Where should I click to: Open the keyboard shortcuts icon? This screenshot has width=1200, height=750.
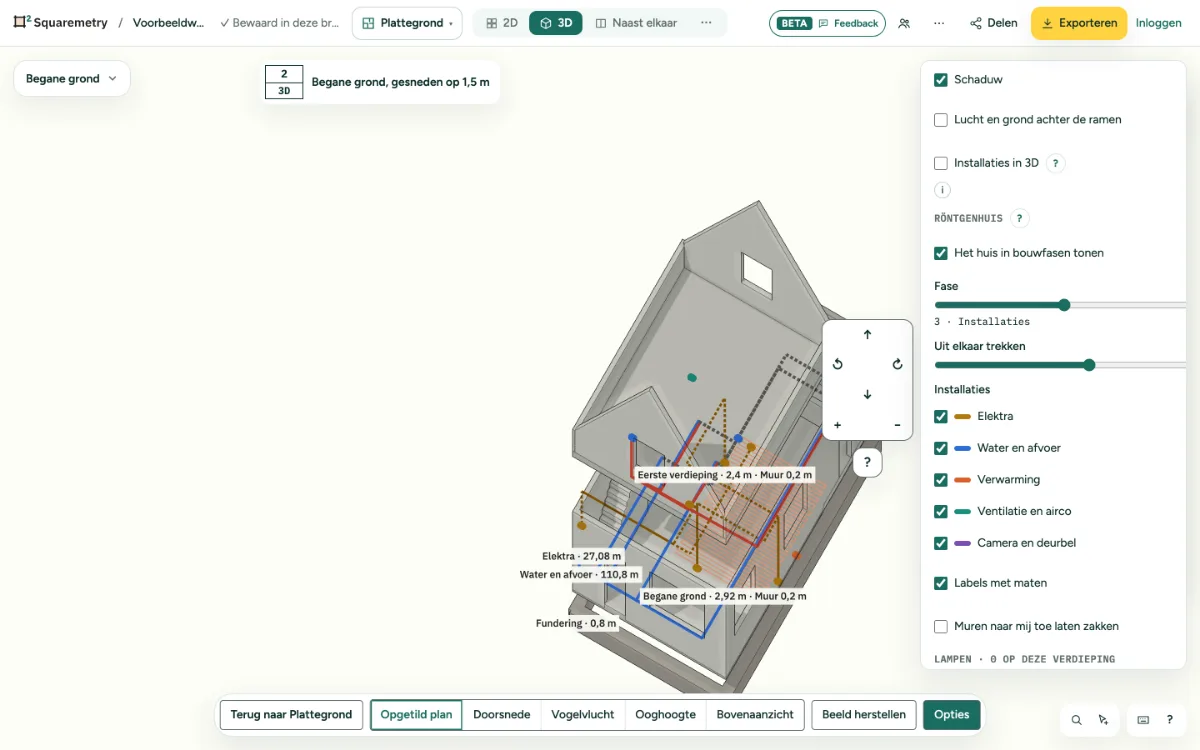1143,719
